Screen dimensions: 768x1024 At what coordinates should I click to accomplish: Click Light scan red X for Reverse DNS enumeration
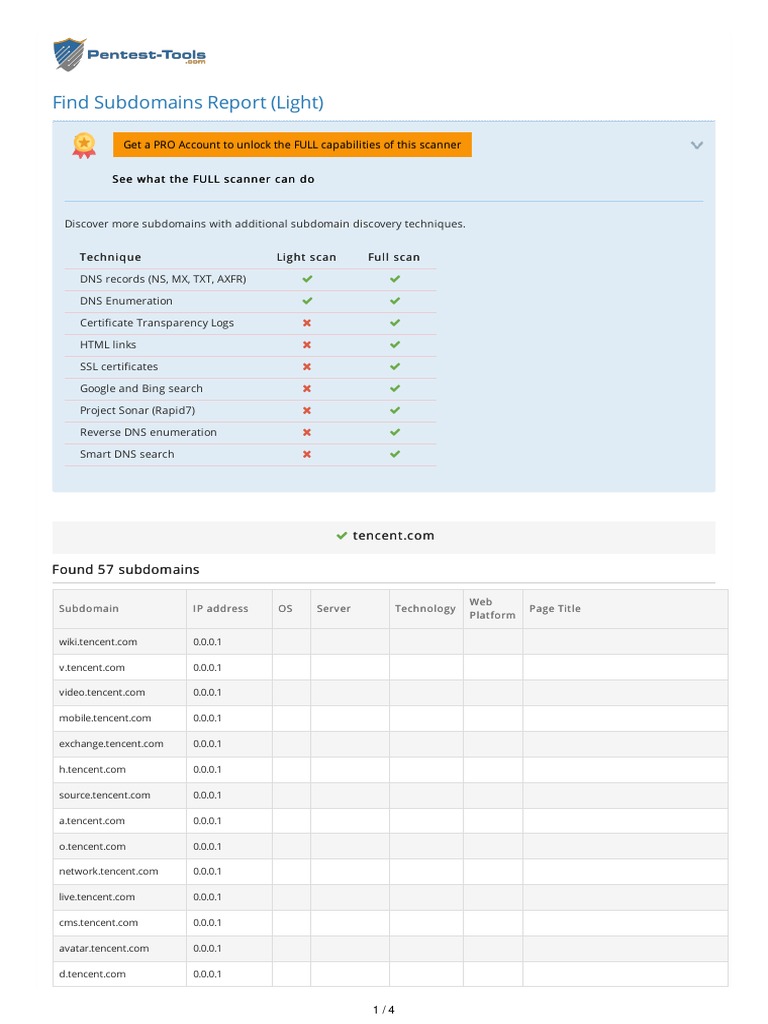tap(307, 432)
